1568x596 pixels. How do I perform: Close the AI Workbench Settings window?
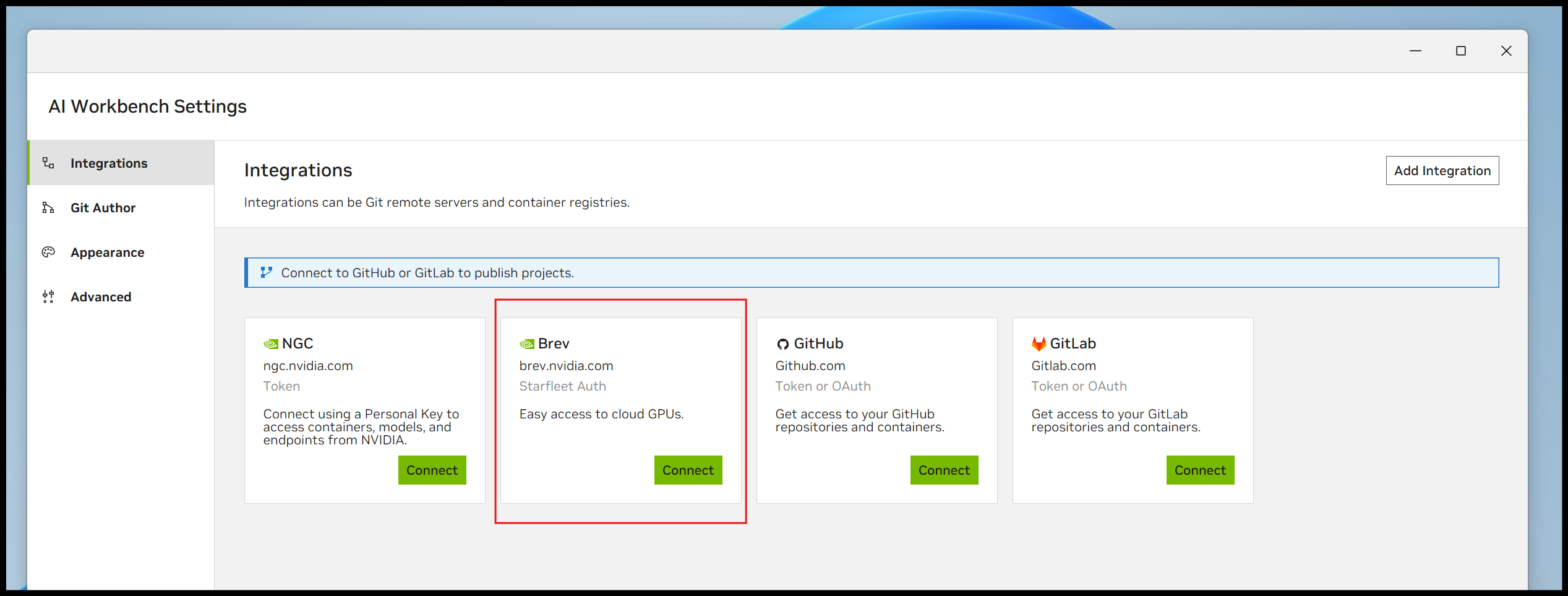click(x=1506, y=51)
